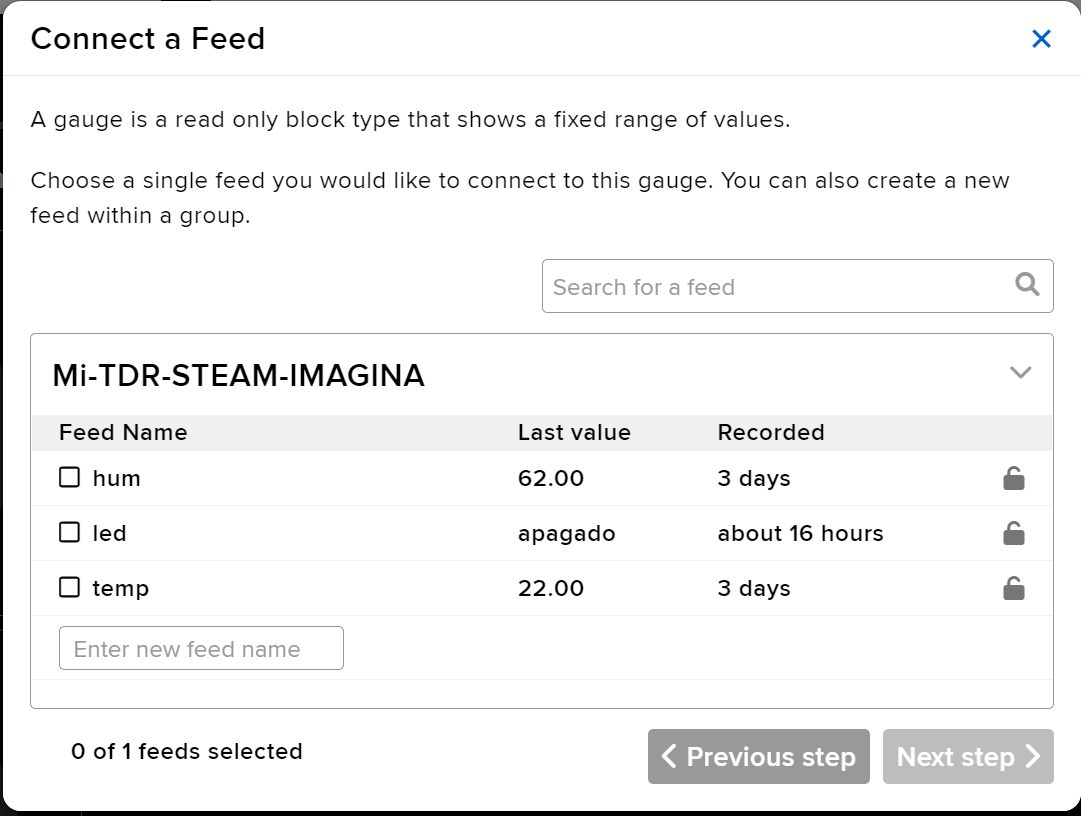1081x816 pixels.
Task: Focus the Search for a feed field
Action: (x=798, y=286)
